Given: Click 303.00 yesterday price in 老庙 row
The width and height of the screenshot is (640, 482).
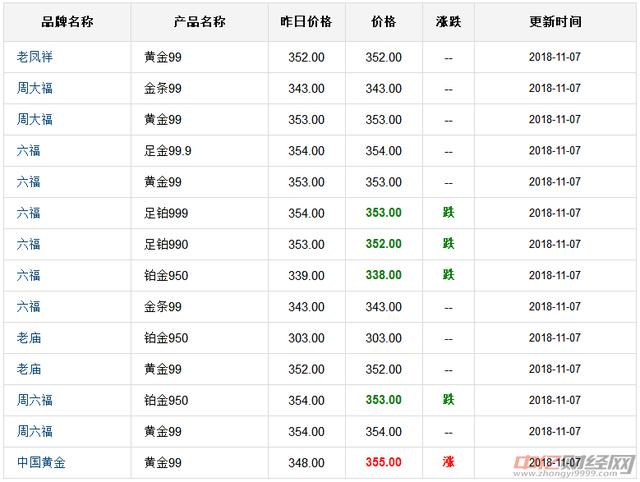Looking at the screenshot, I should (307, 338).
